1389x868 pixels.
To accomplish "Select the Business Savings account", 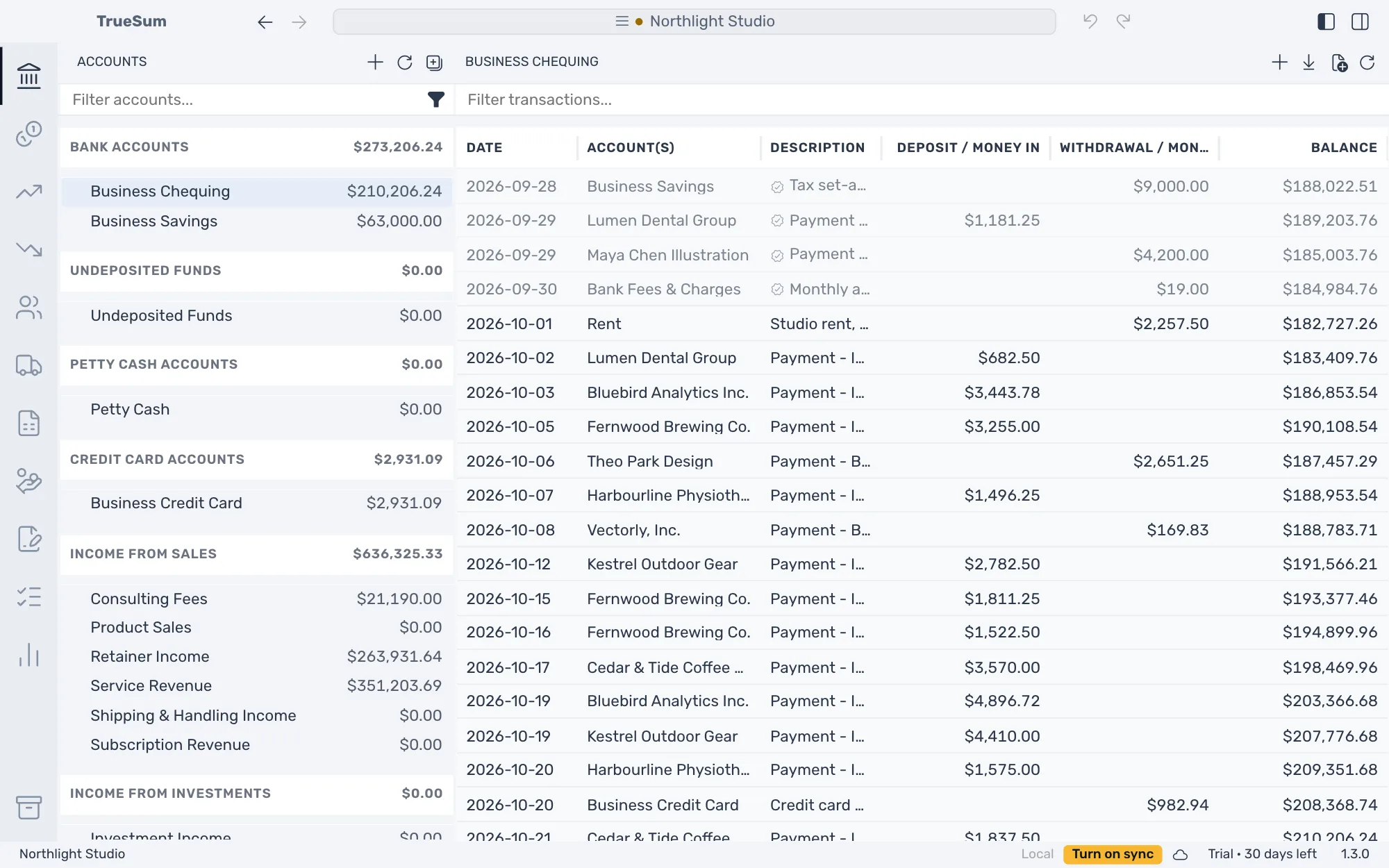I will click(256, 222).
